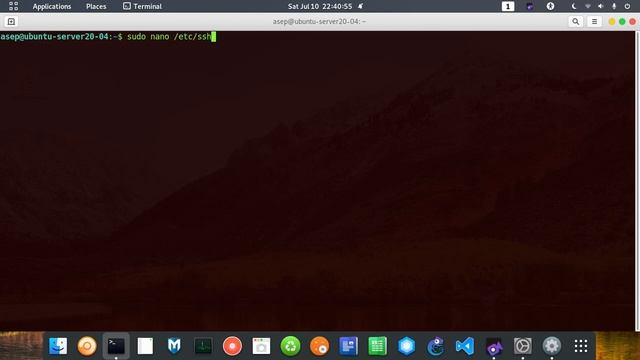Click the microphone indicator in the top bar
The width and height of the screenshot is (640, 360).
point(614,6)
